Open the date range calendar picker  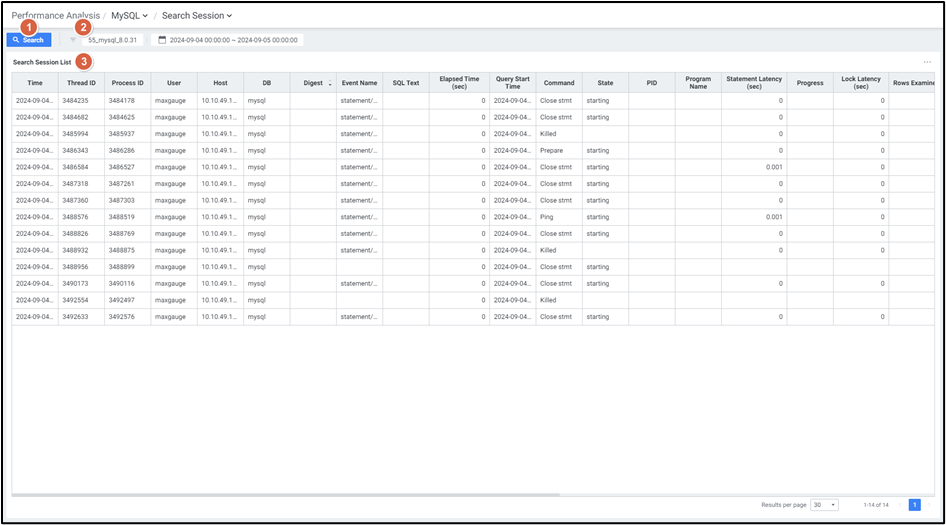coord(163,40)
